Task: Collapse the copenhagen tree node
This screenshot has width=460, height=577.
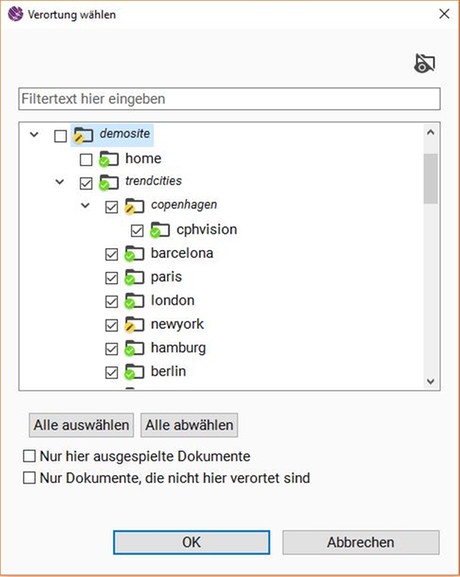Action: [85, 205]
